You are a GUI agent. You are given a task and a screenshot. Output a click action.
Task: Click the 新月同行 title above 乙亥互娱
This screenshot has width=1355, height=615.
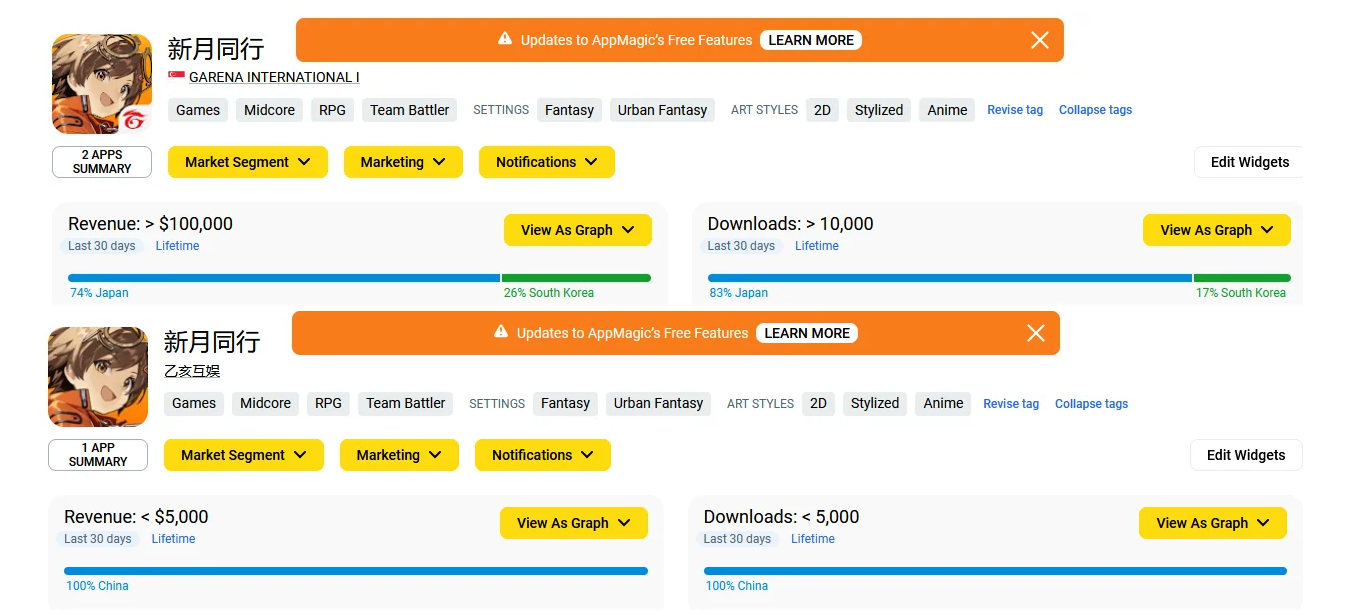[x=212, y=342]
